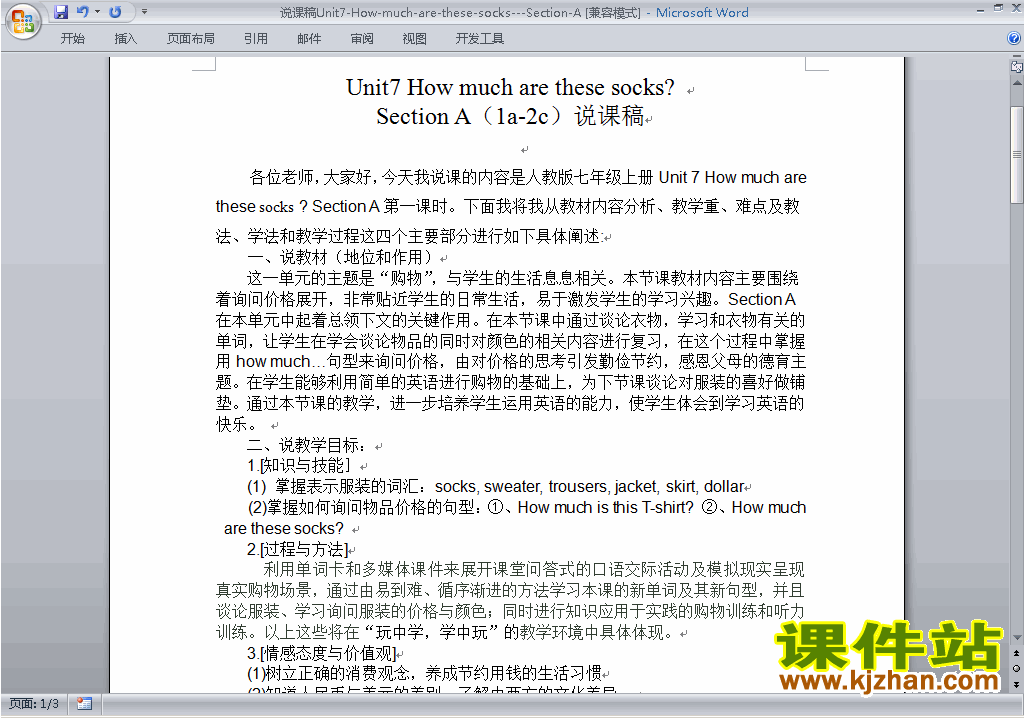Go to the 邮件 tab
Image resolution: width=1024 pixels, height=718 pixels.
coord(309,39)
